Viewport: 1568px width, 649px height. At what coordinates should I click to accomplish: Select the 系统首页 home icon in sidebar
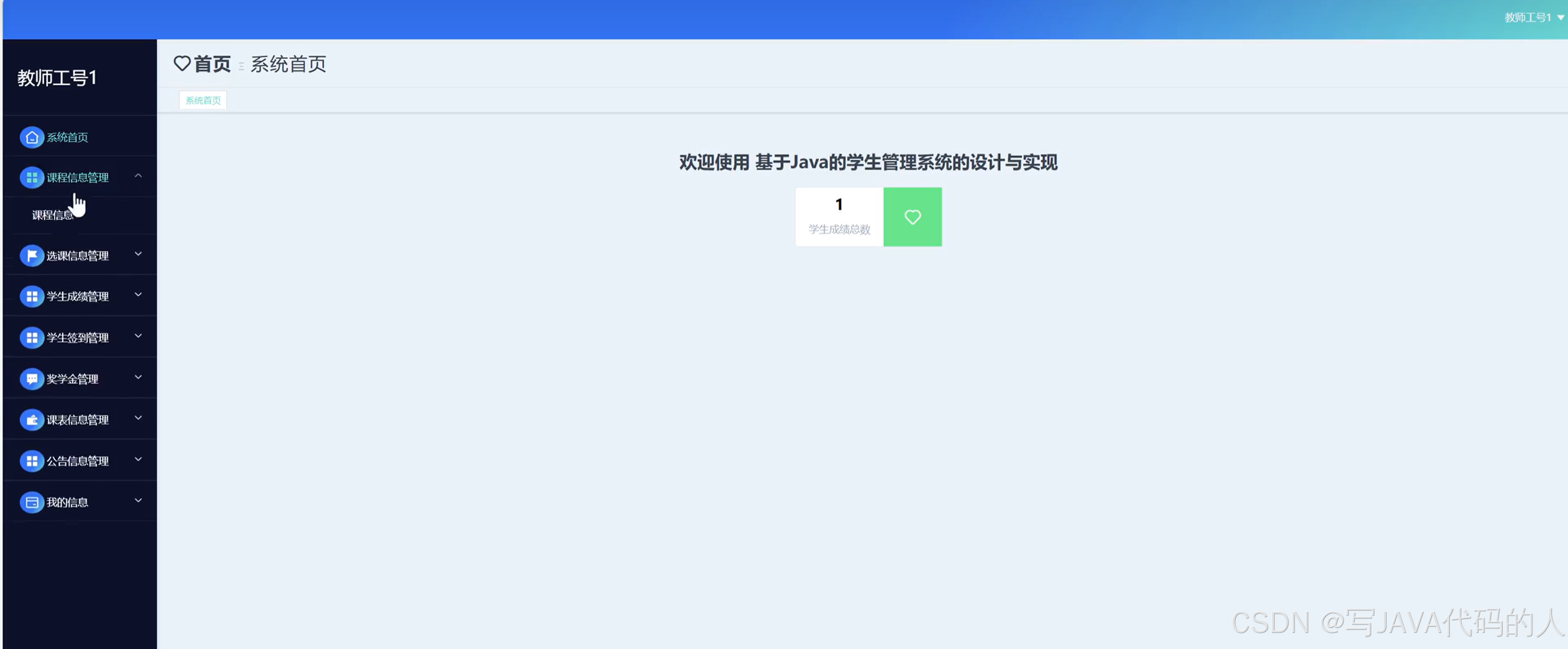point(32,137)
